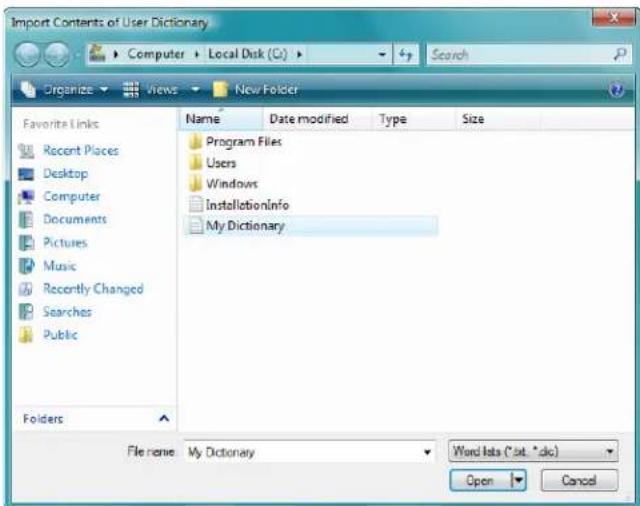Open the Help question mark icon
The width and height of the screenshot is (640, 506).
pos(616,89)
